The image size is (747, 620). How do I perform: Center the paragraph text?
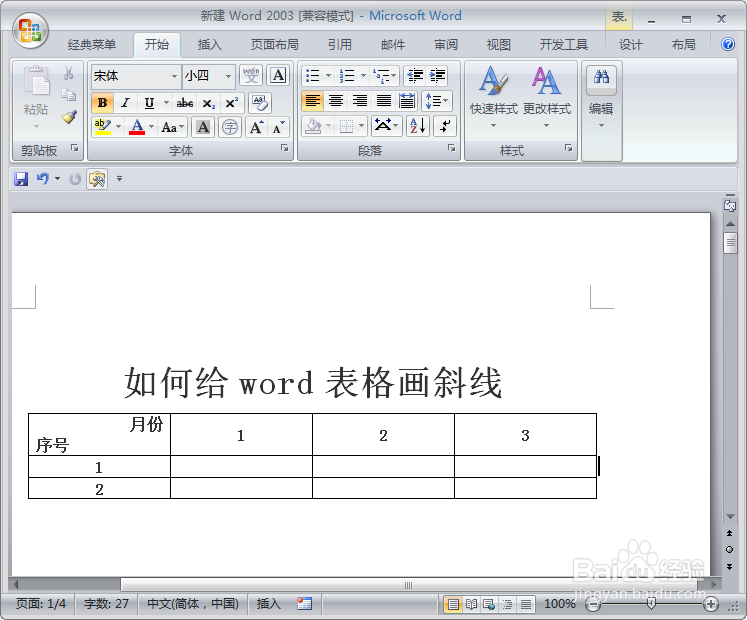click(336, 101)
